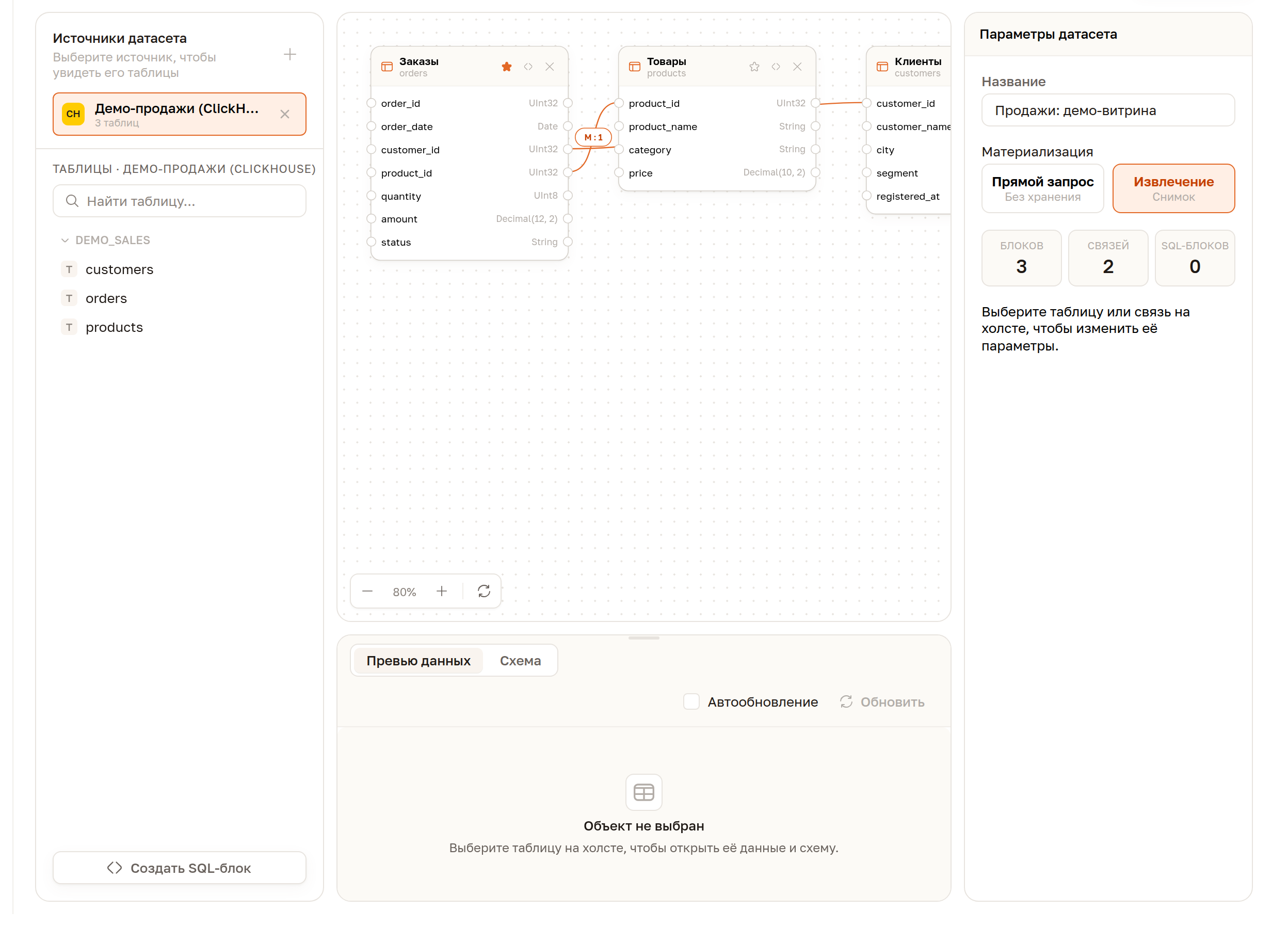Click the Обновить button
The width and height of the screenshot is (1288, 926).
[882, 701]
